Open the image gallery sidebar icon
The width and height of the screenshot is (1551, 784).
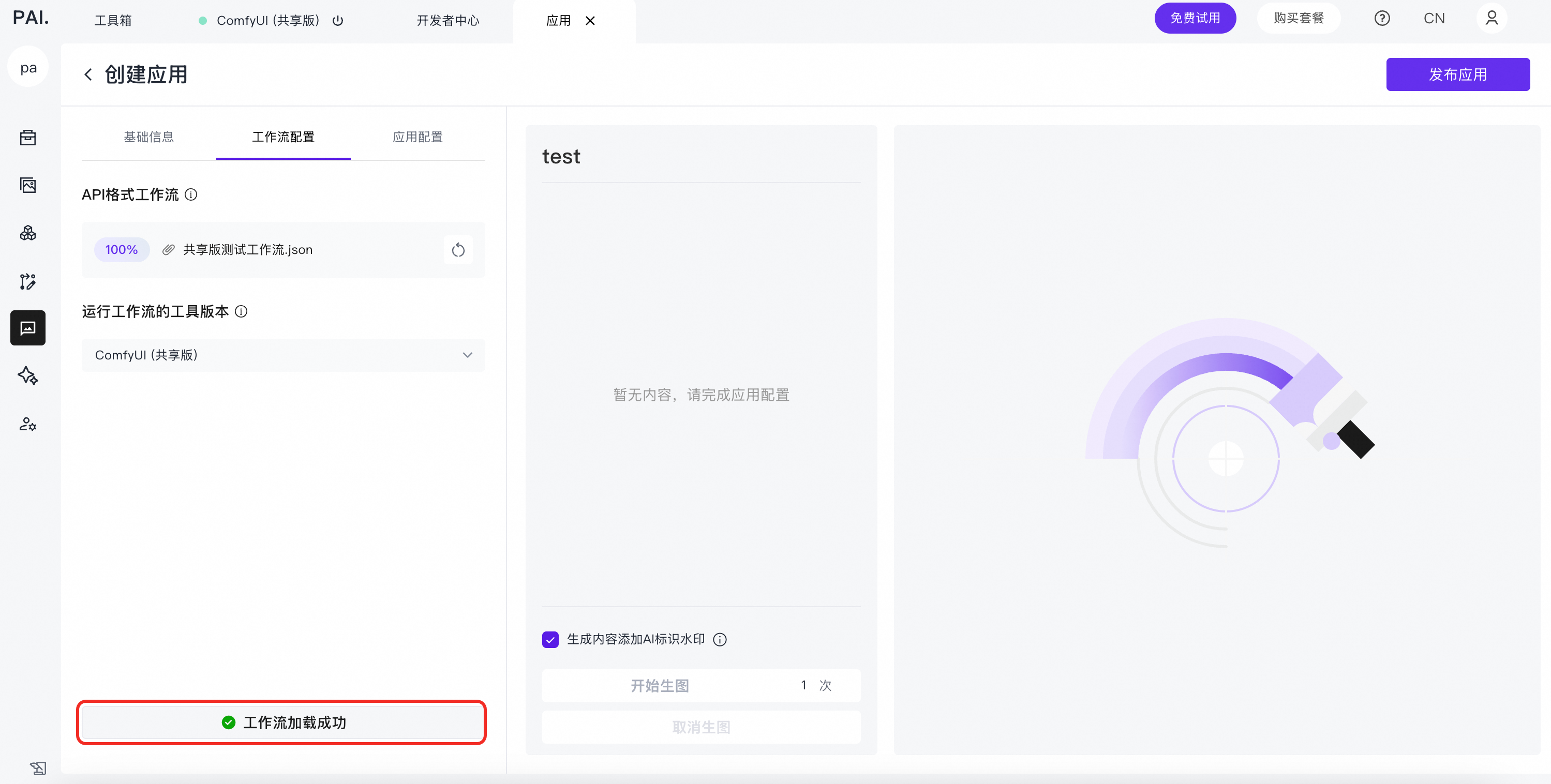coord(28,185)
